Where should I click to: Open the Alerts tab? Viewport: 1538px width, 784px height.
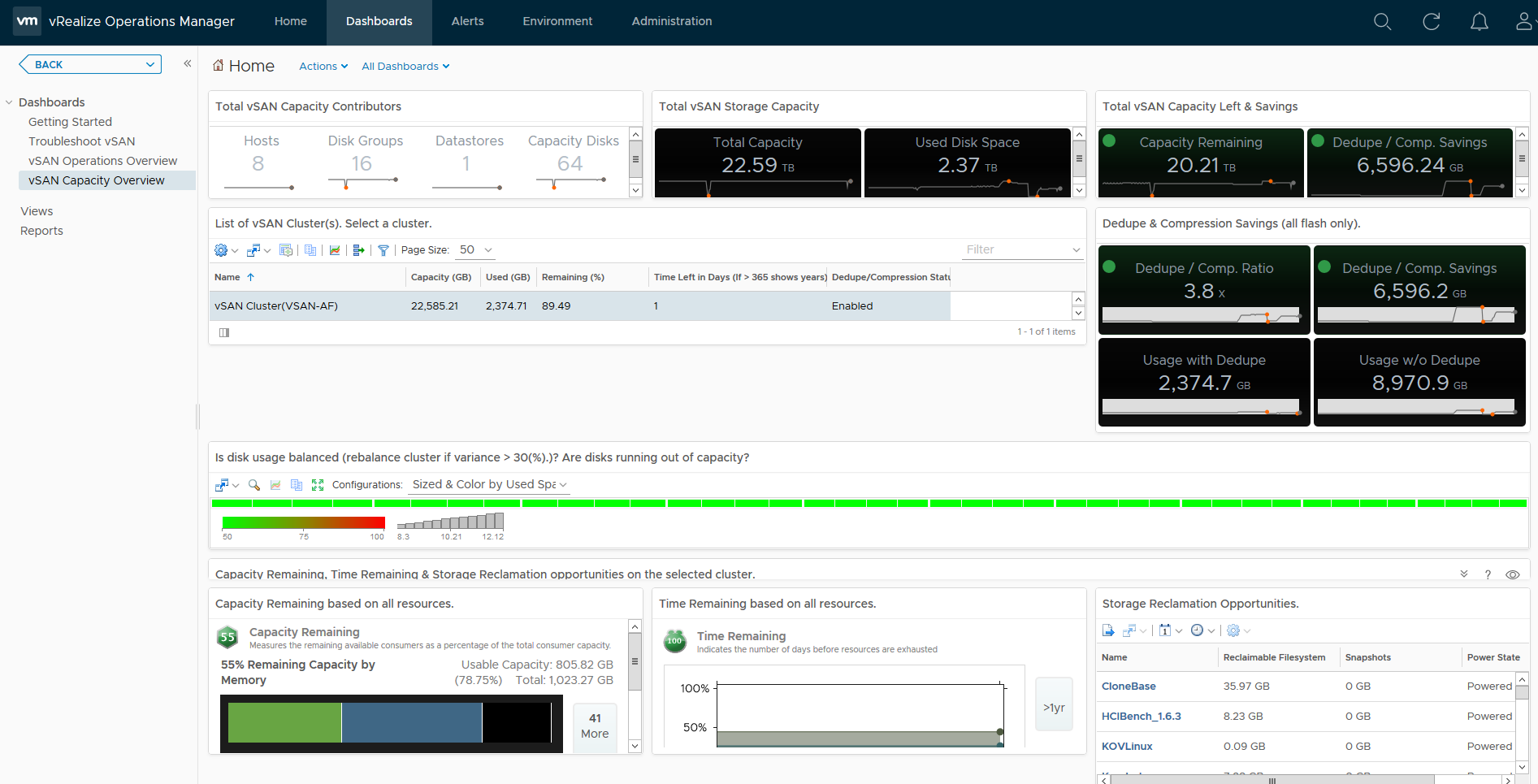coord(468,22)
